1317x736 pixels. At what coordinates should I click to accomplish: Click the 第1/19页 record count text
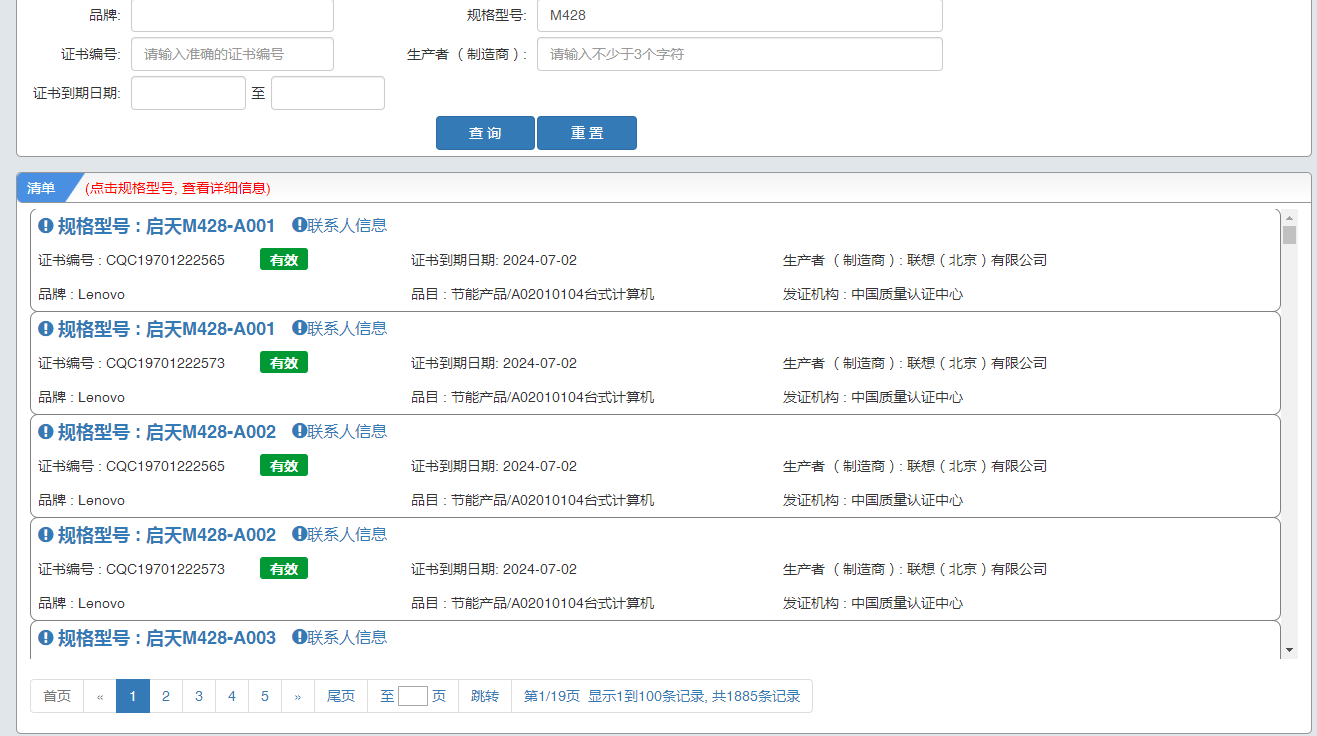point(662,696)
